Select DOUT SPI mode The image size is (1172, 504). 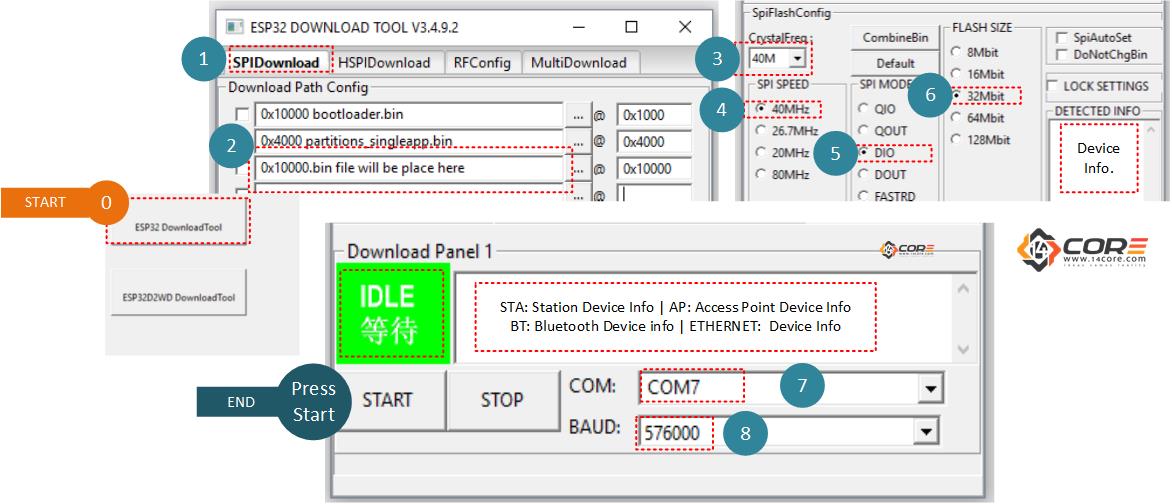coord(863,174)
